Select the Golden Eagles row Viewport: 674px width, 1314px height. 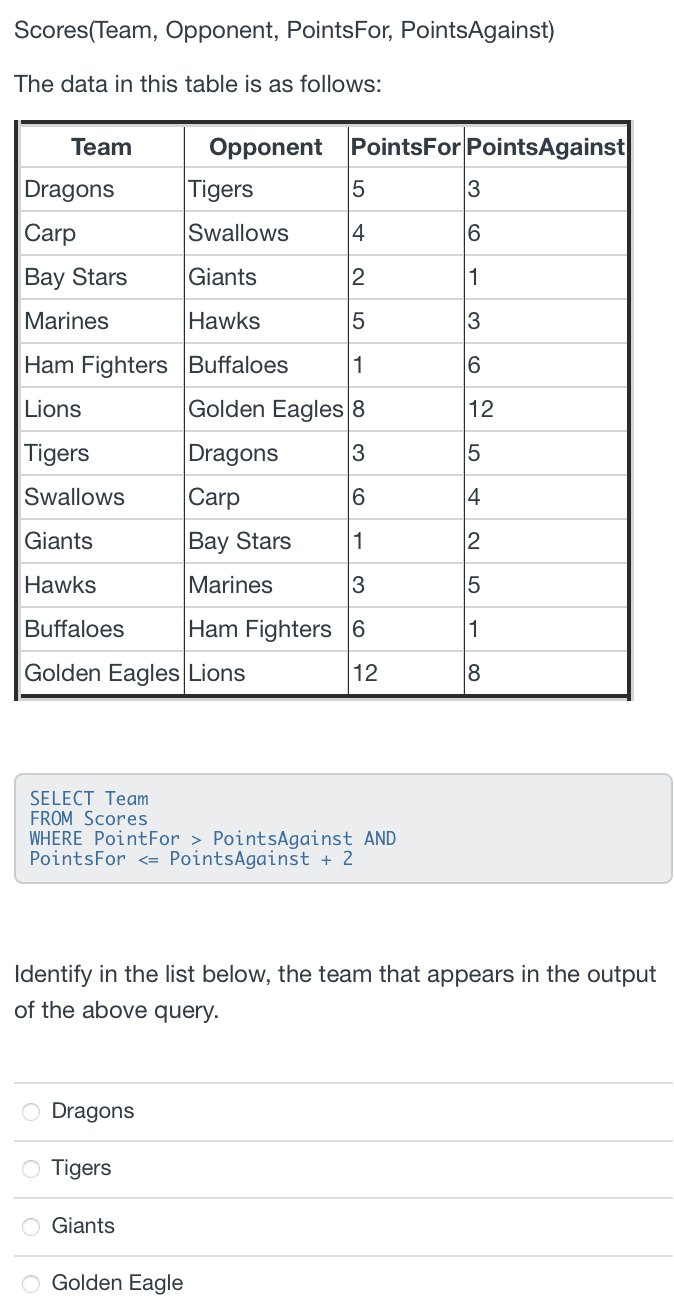101,673
